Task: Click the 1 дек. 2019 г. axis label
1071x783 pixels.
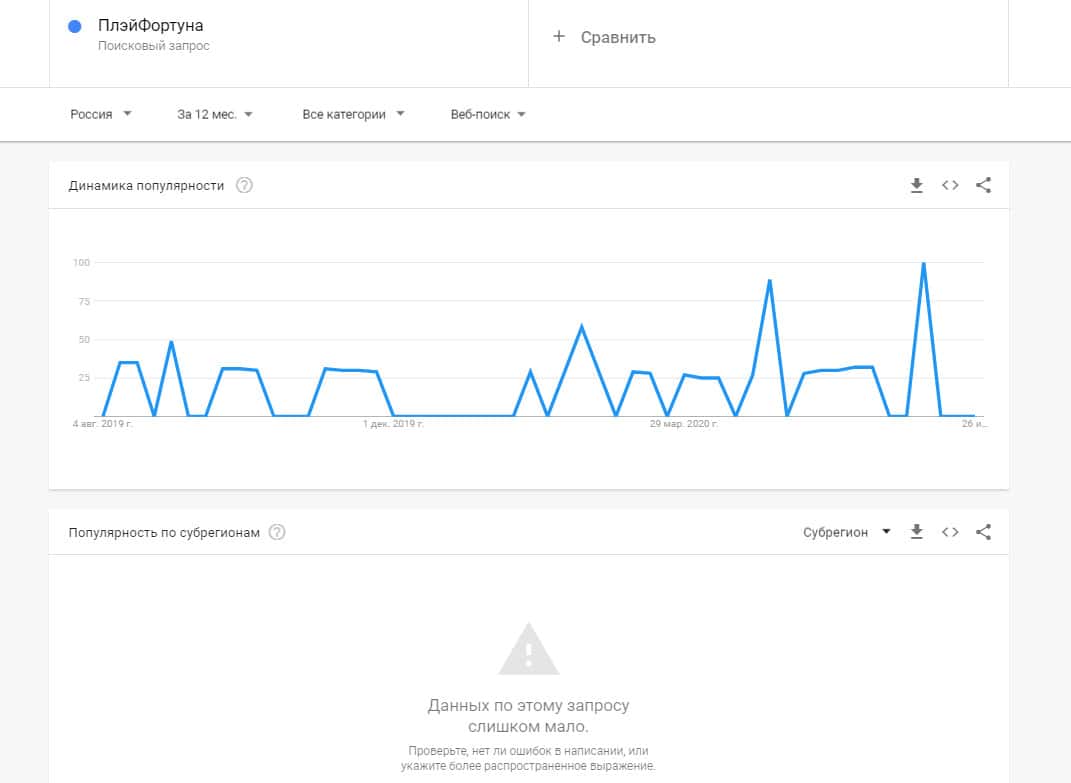Action: click(394, 424)
